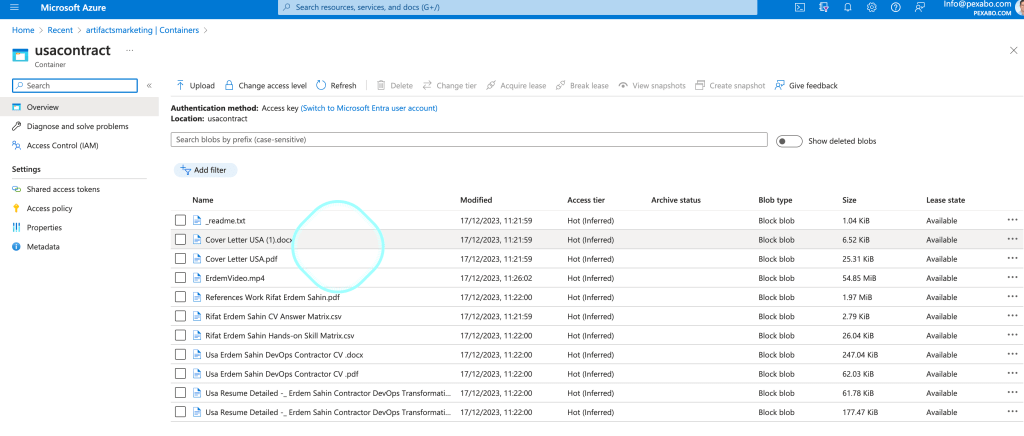Click the Upload toolbar button

pyautogui.click(x=195, y=86)
